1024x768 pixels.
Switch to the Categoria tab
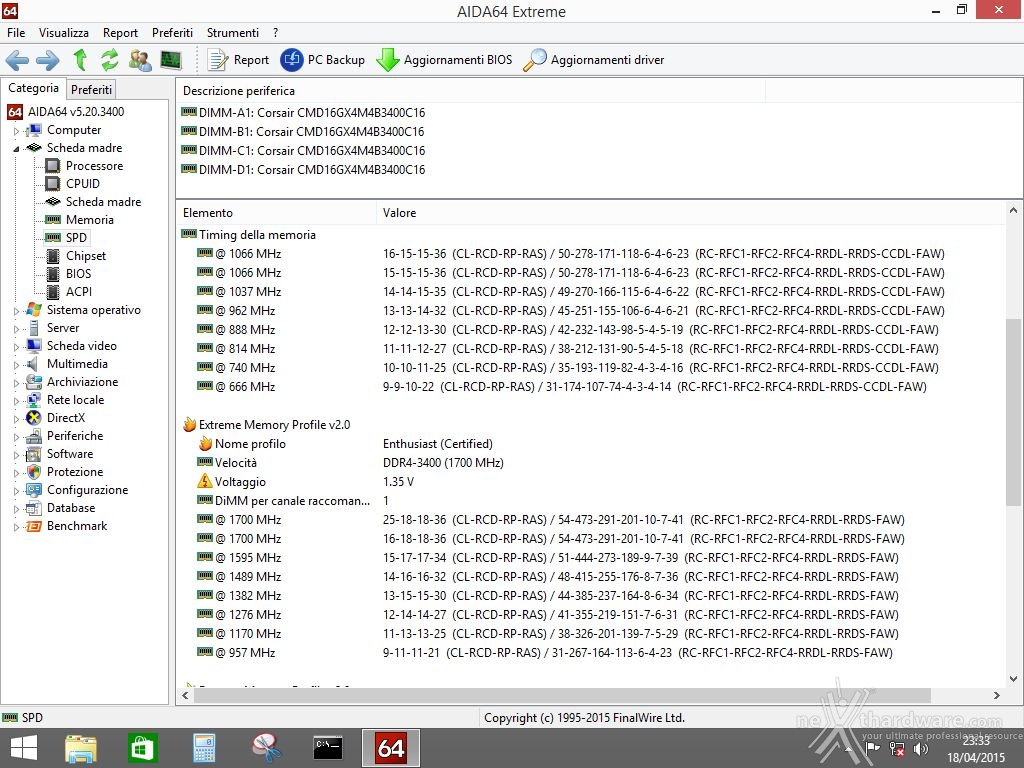(x=33, y=88)
